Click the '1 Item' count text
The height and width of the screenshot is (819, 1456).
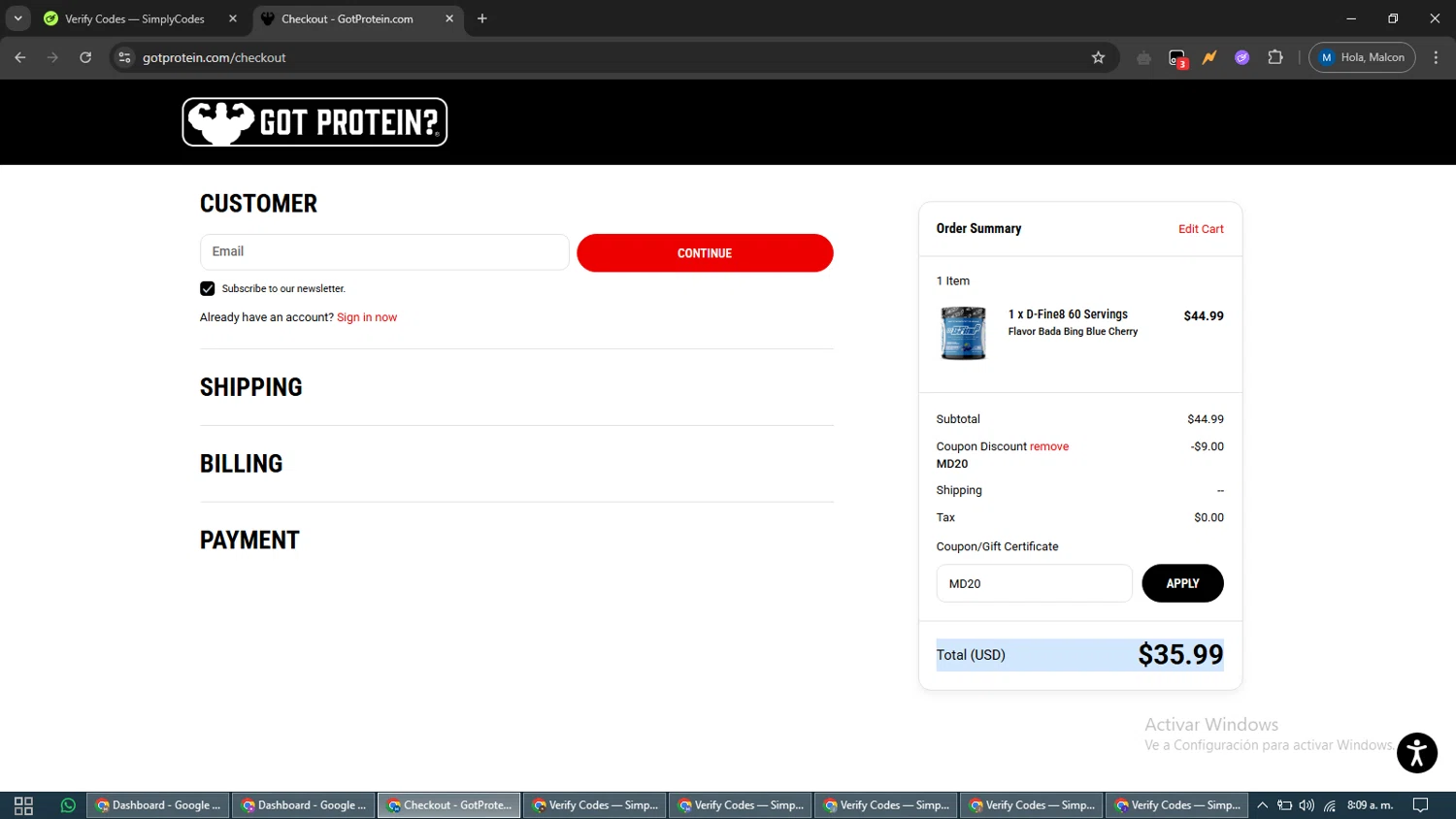(953, 280)
